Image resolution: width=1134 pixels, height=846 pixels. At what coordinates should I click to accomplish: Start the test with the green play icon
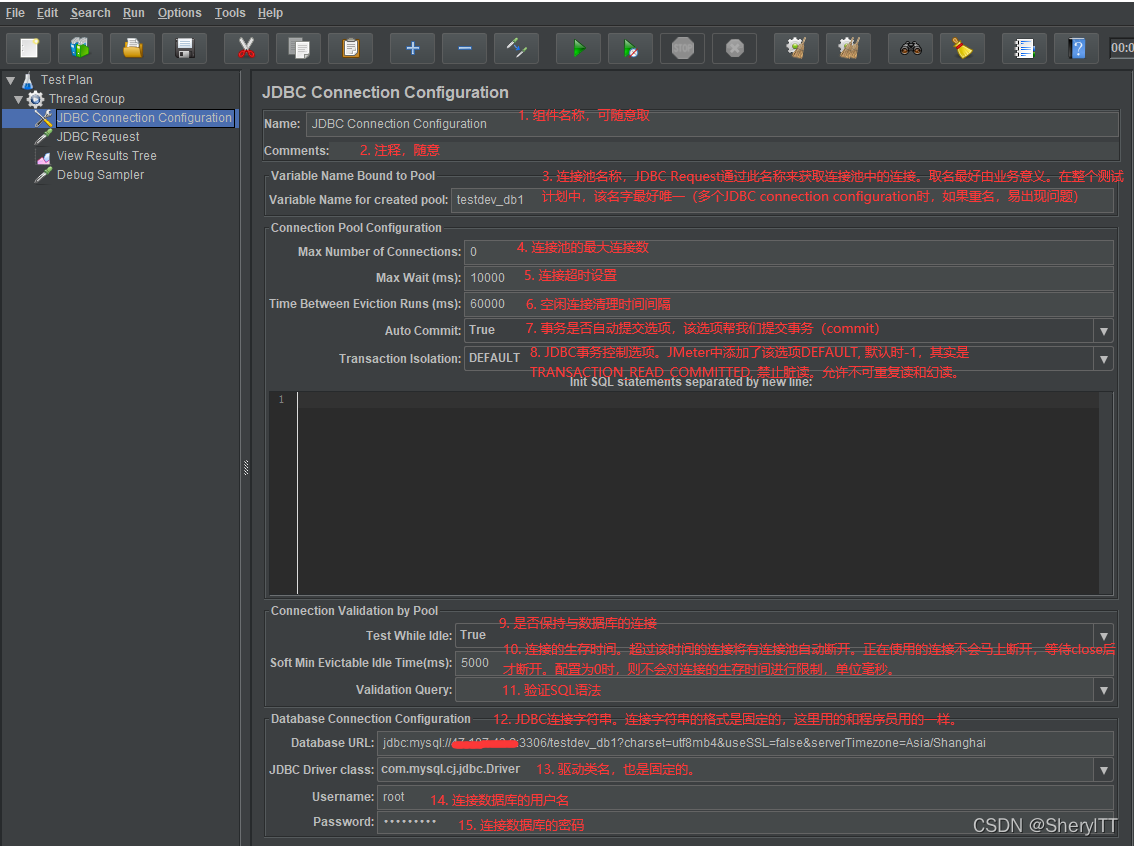[x=578, y=47]
